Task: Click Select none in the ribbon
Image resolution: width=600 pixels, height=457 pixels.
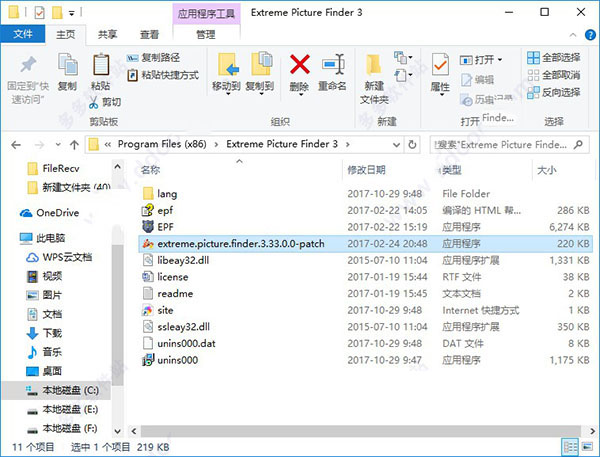Action: [x=553, y=75]
